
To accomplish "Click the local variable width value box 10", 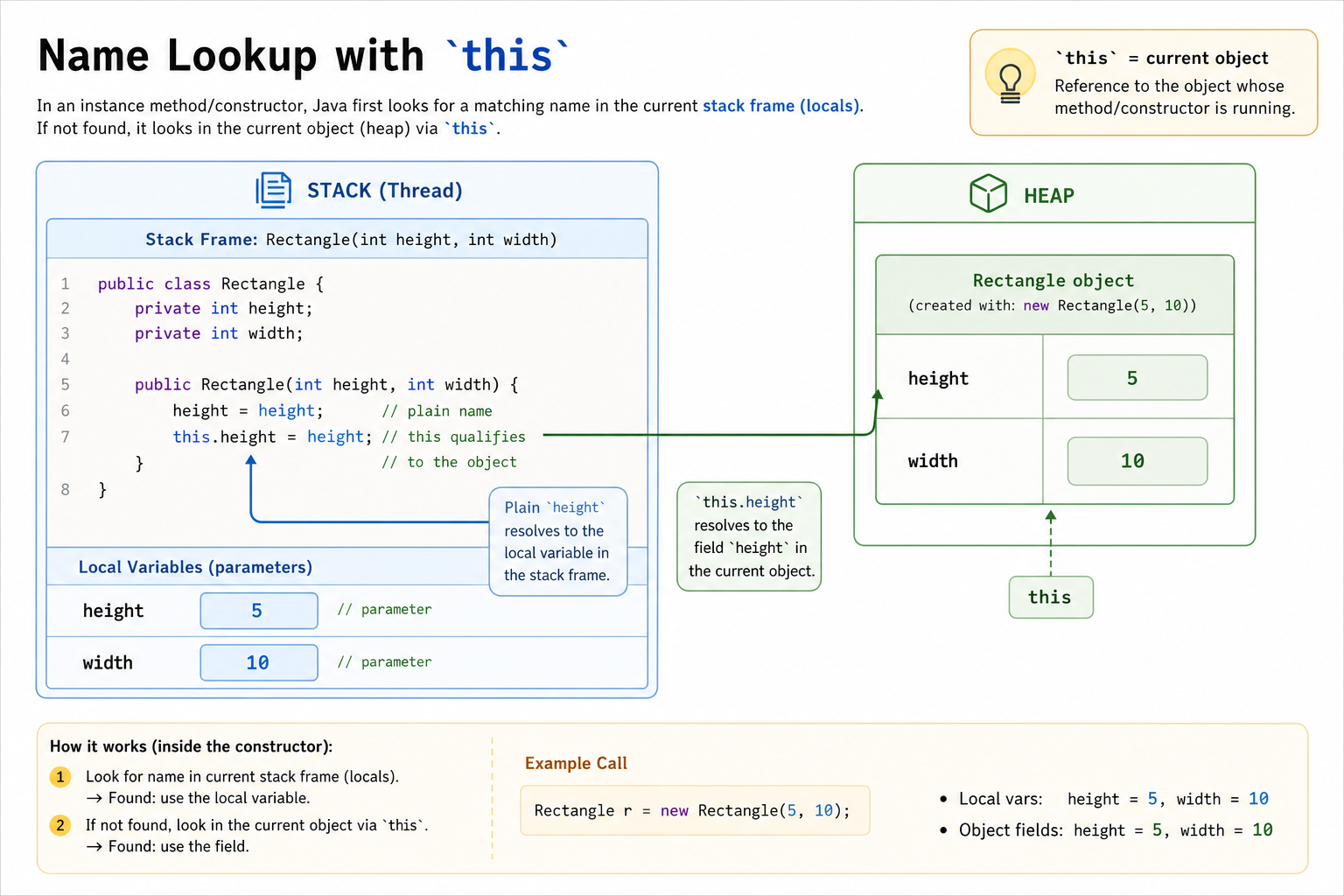I will (259, 662).
